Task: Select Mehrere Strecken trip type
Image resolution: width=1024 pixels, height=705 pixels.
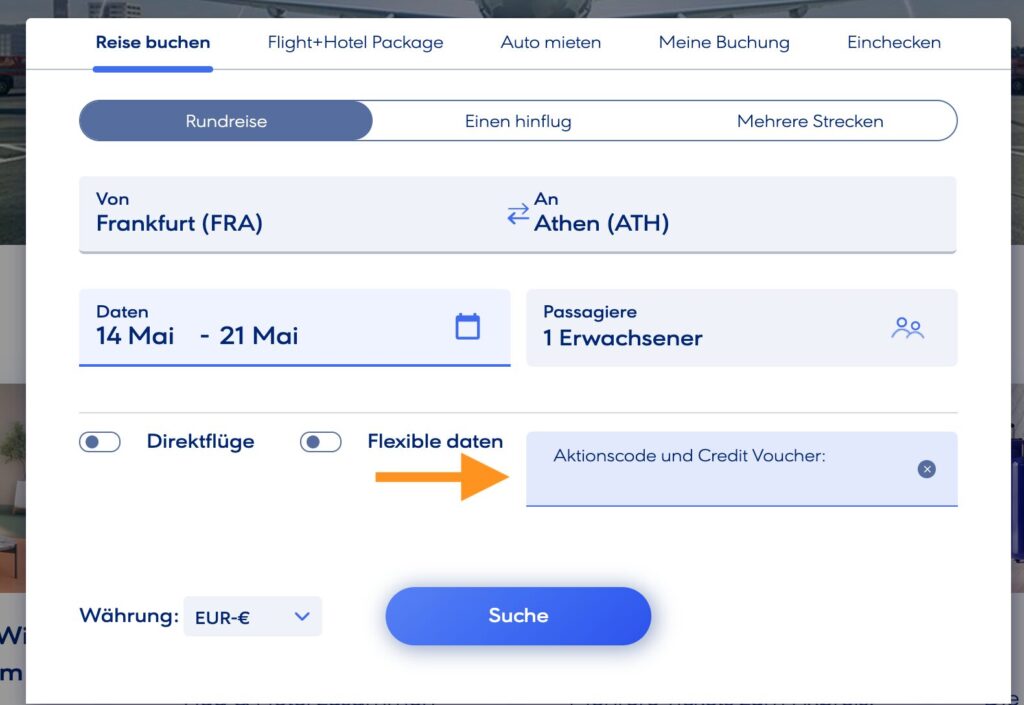Action: point(810,121)
